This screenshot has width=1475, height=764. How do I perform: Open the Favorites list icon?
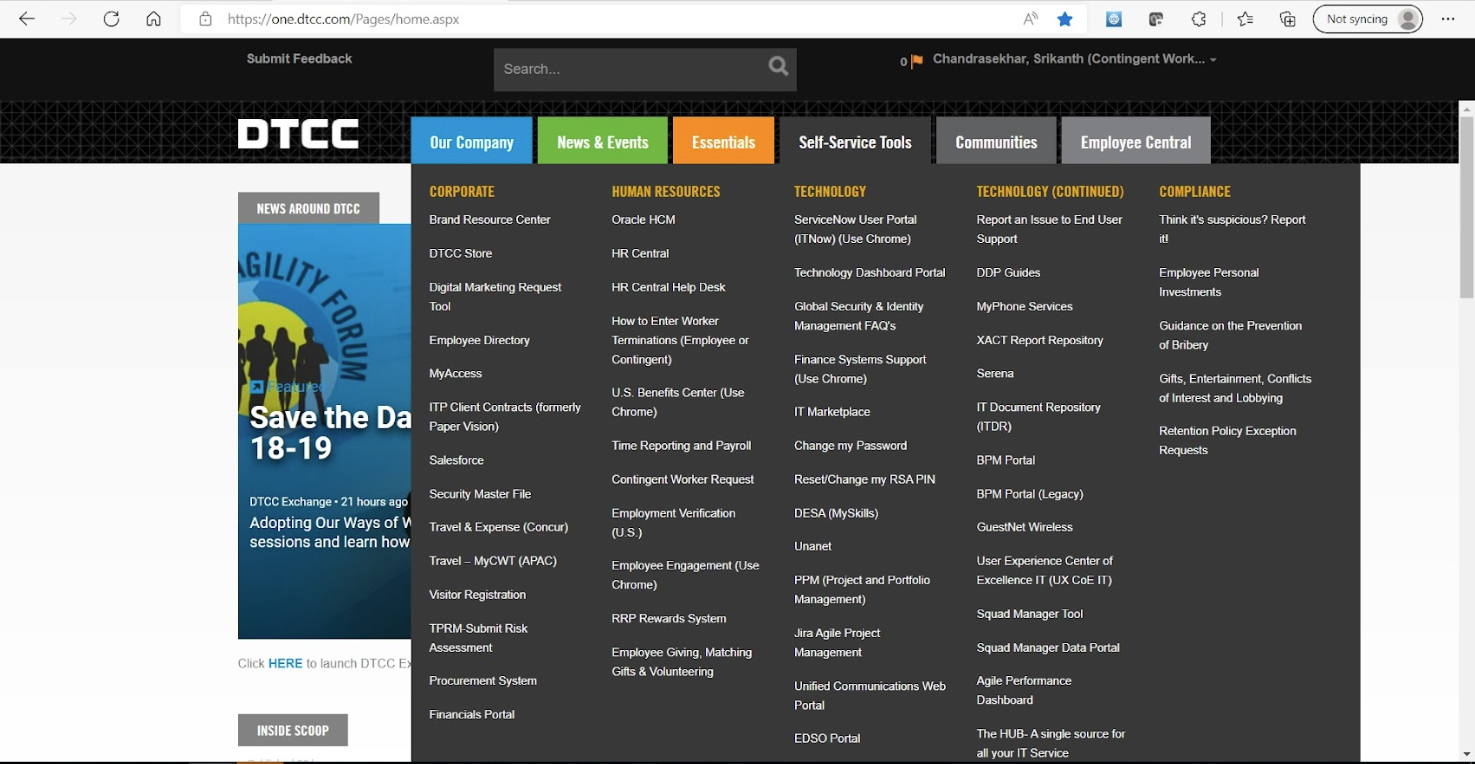coord(1245,19)
